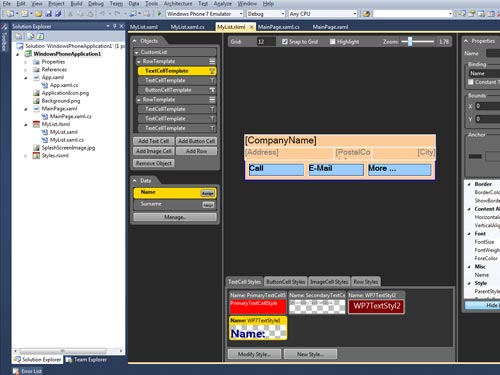The image size is (500, 375).
Task: Click the Undo toolbar icon
Action: (x=102, y=14)
